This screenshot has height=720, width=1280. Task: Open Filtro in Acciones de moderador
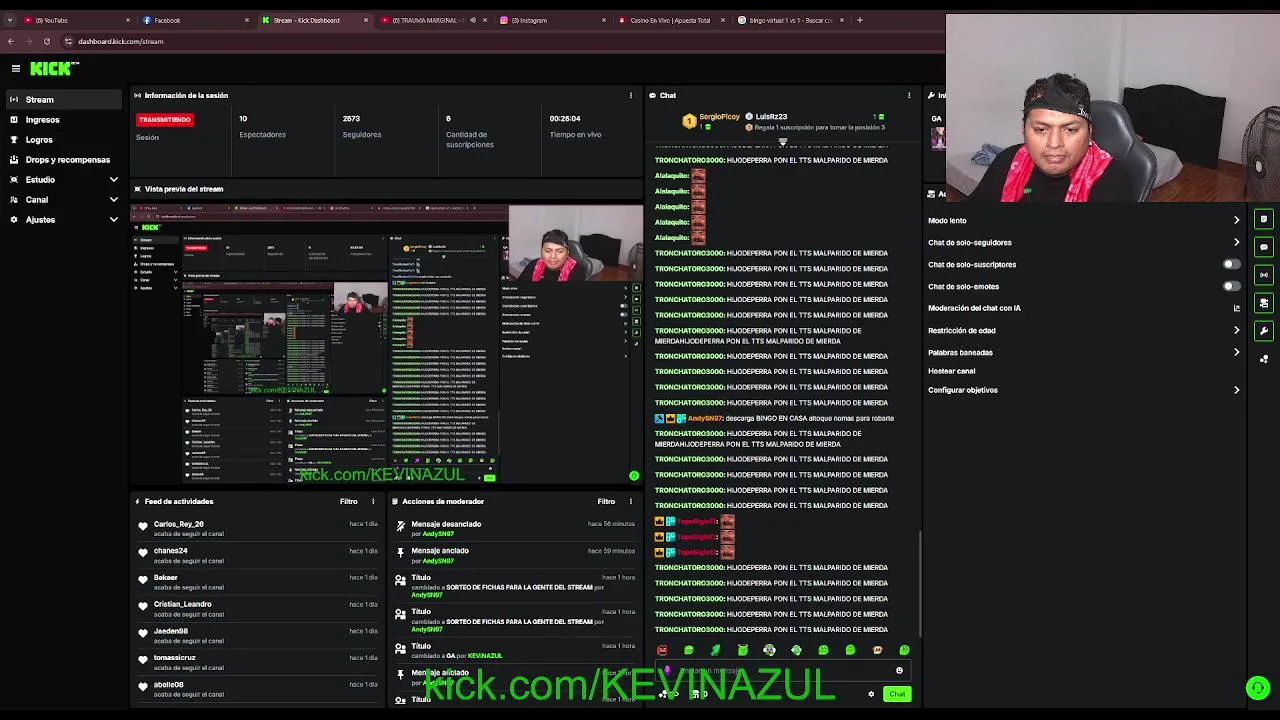(x=606, y=501)
